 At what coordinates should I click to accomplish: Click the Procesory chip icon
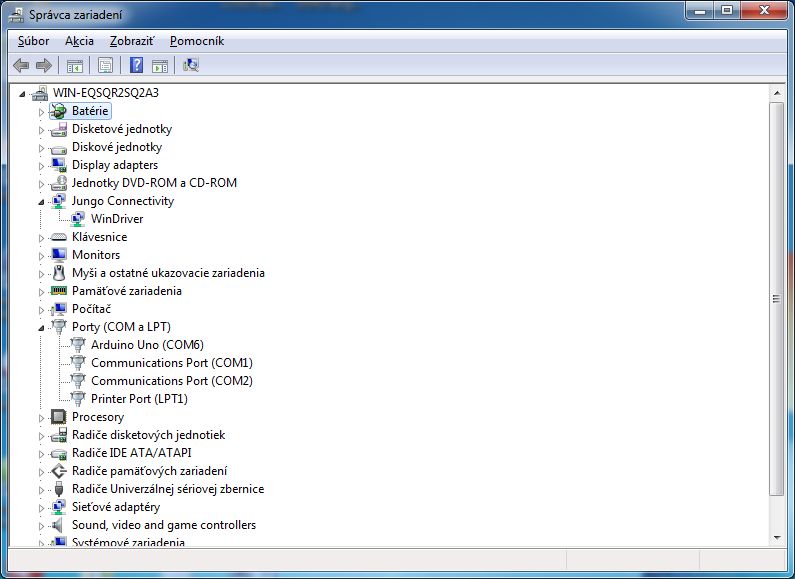[59, 417]
